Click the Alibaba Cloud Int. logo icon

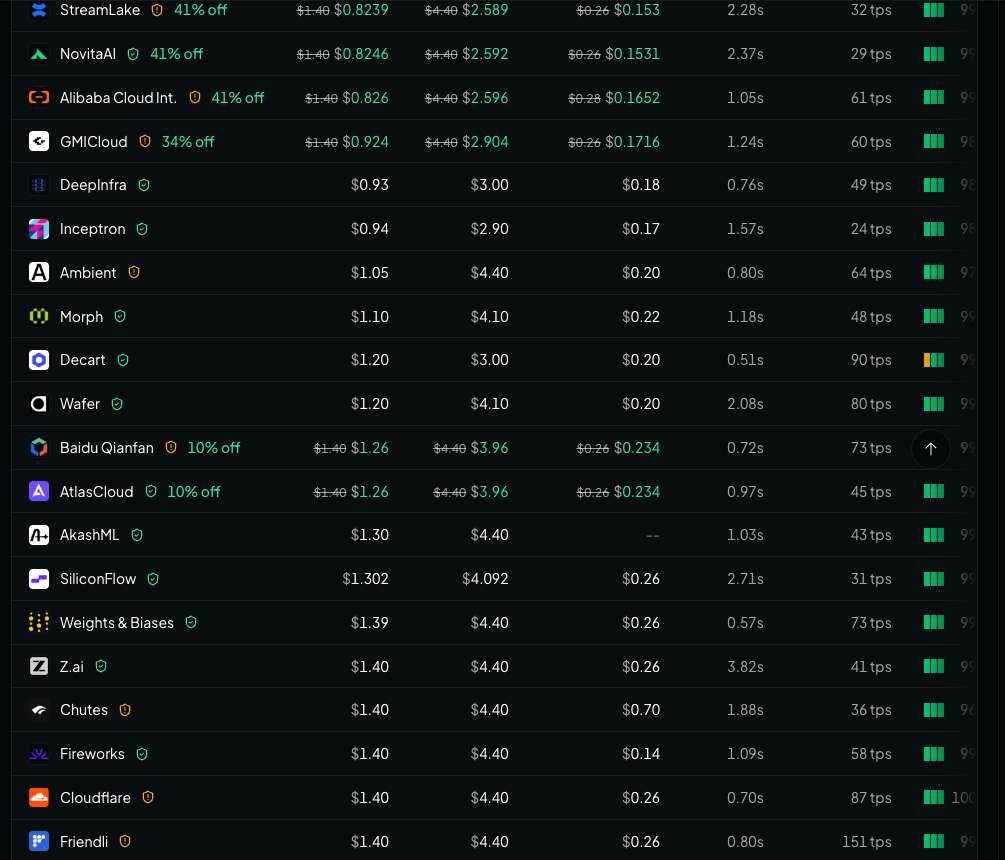[39, 97]
